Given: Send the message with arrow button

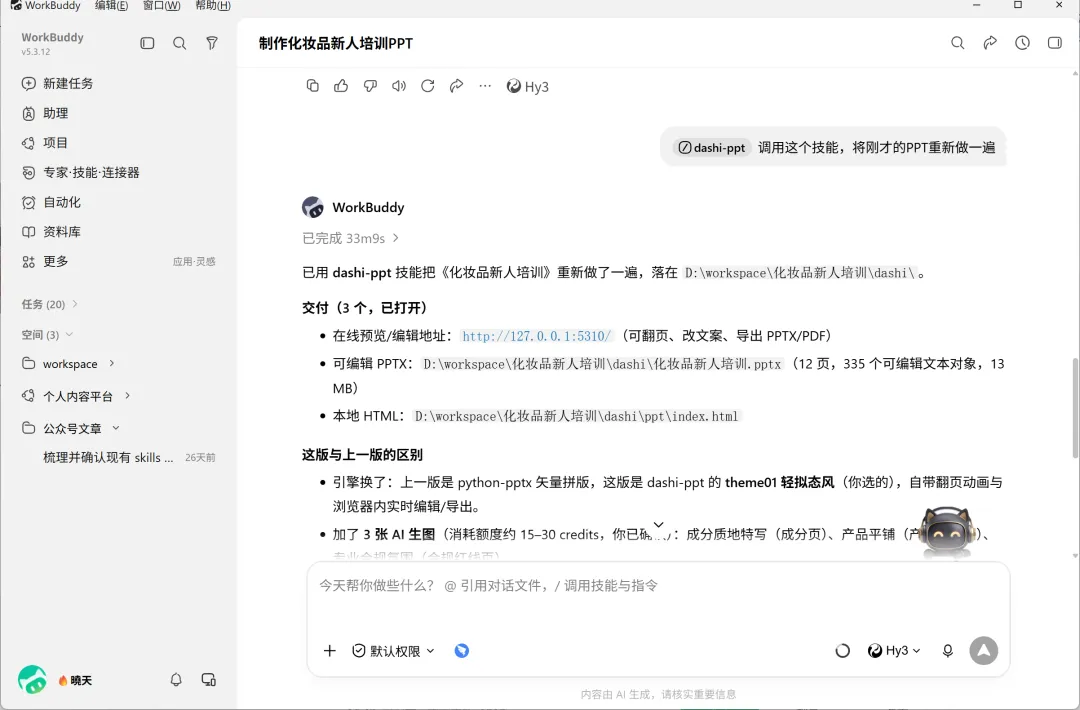Looking at the screenshot, I should pyautogui.click(x=984, y=651).
